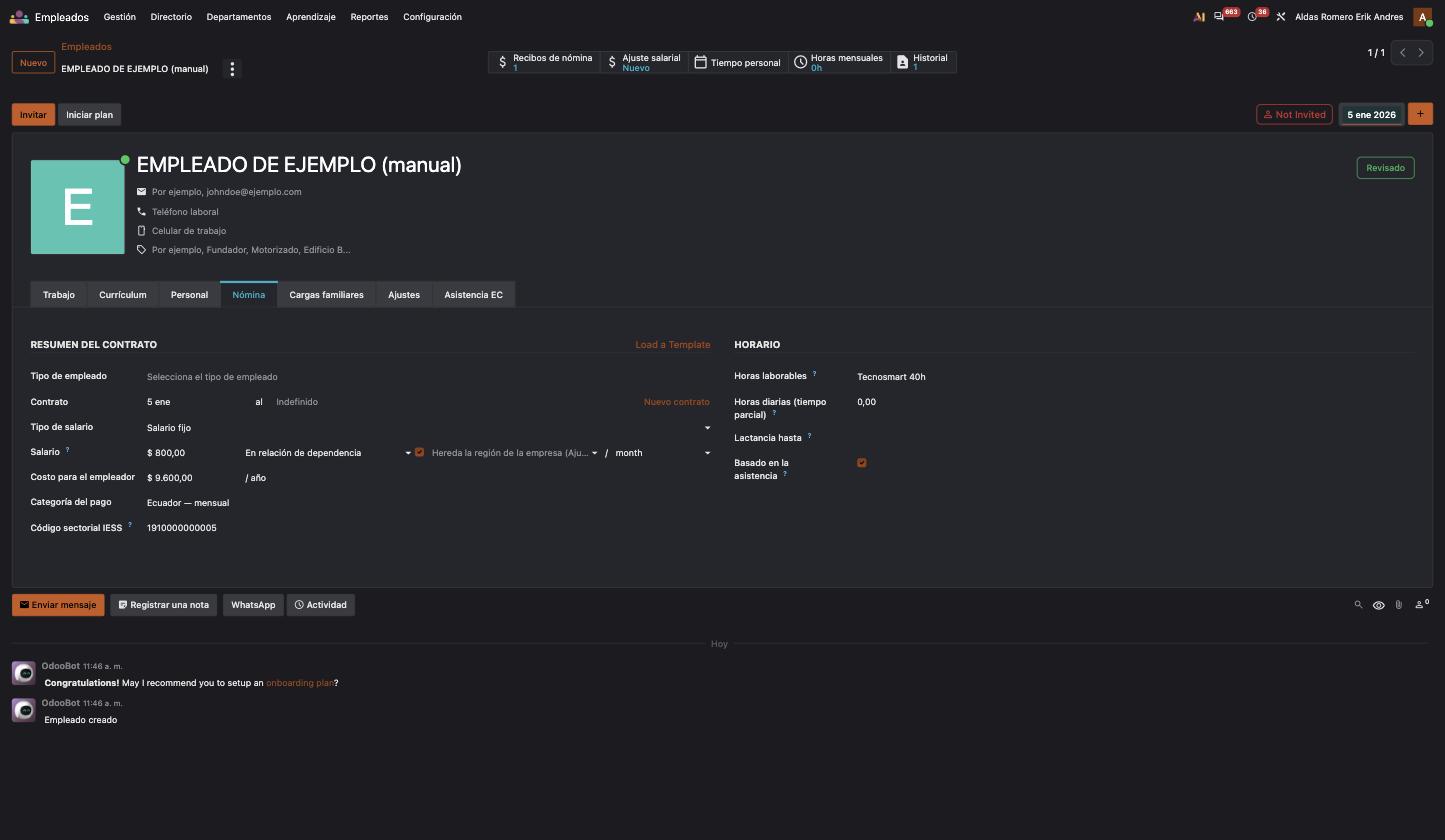Show followers icon in the chatter
The height and width of the screenshot is (840, 1445).
coord(1421,604)
